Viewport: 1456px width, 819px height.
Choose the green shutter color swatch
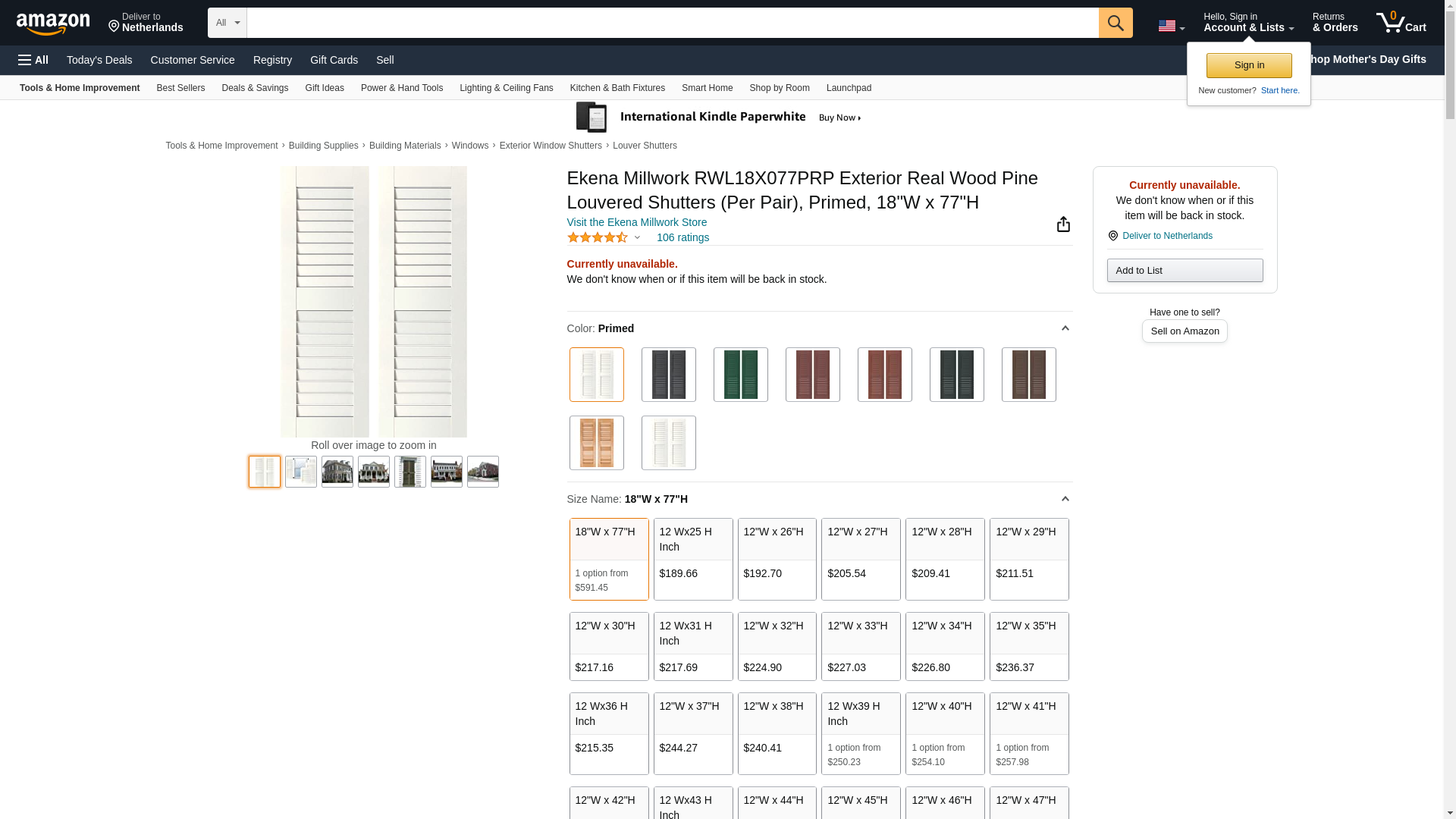point(740,375)
